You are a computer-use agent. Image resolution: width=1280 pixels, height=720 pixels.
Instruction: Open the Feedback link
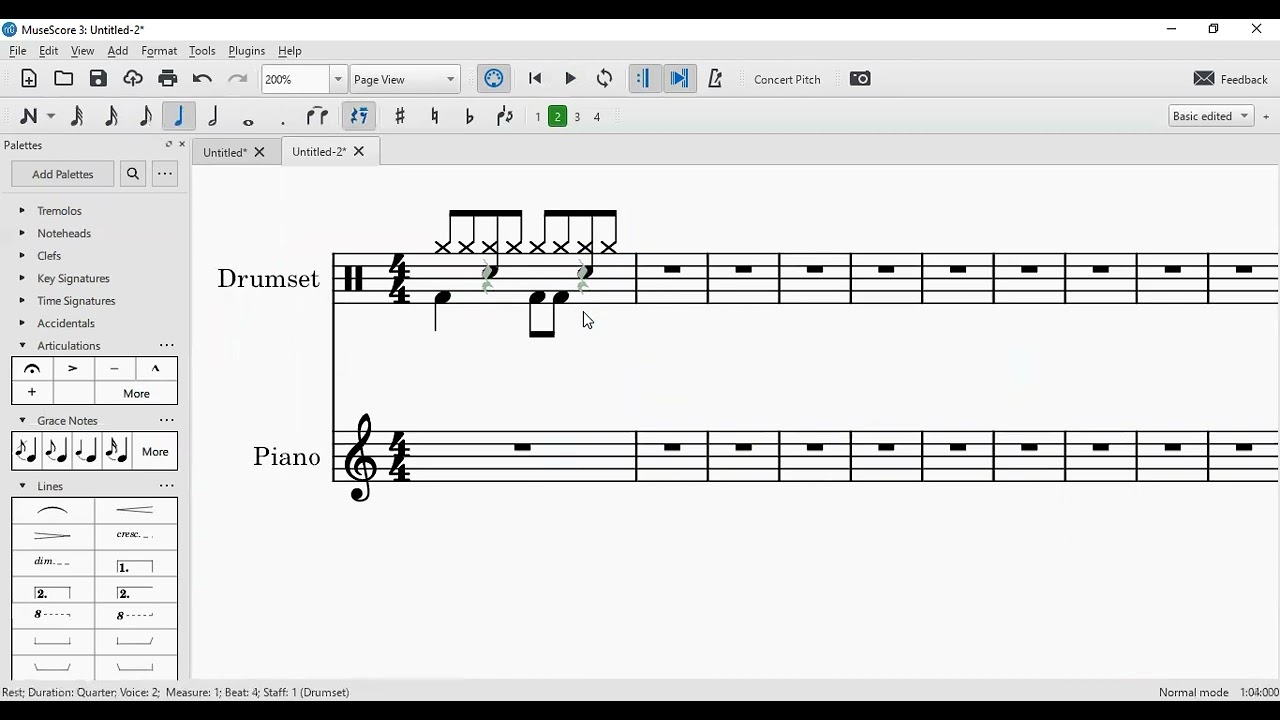click(x=1231, y=79)
